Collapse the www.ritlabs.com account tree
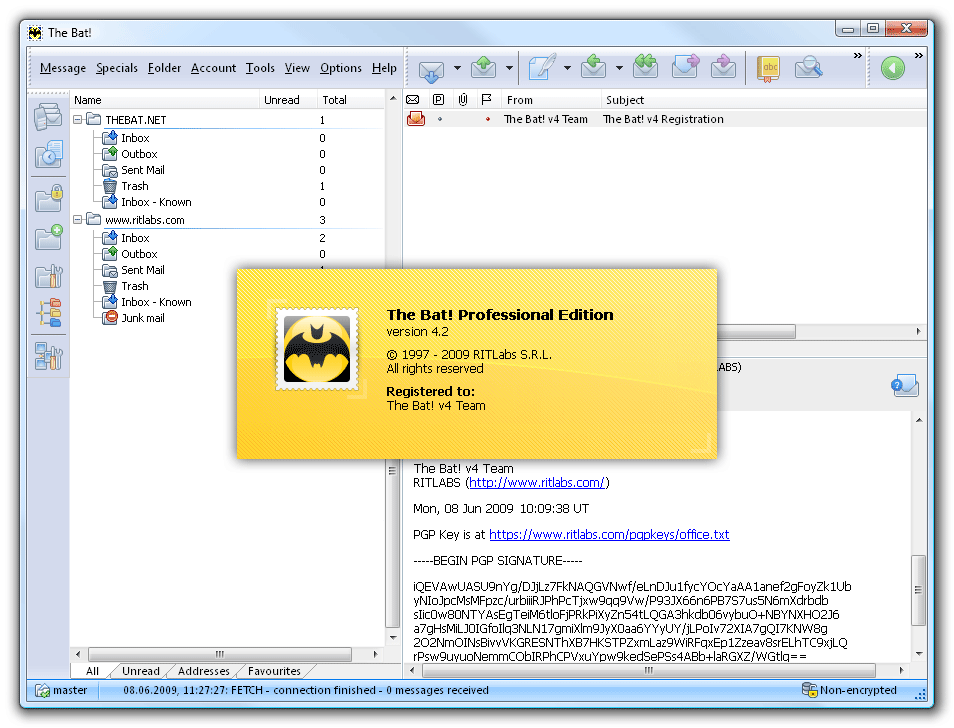Viewport: 954px width, 728px height. tap(79, 220)
